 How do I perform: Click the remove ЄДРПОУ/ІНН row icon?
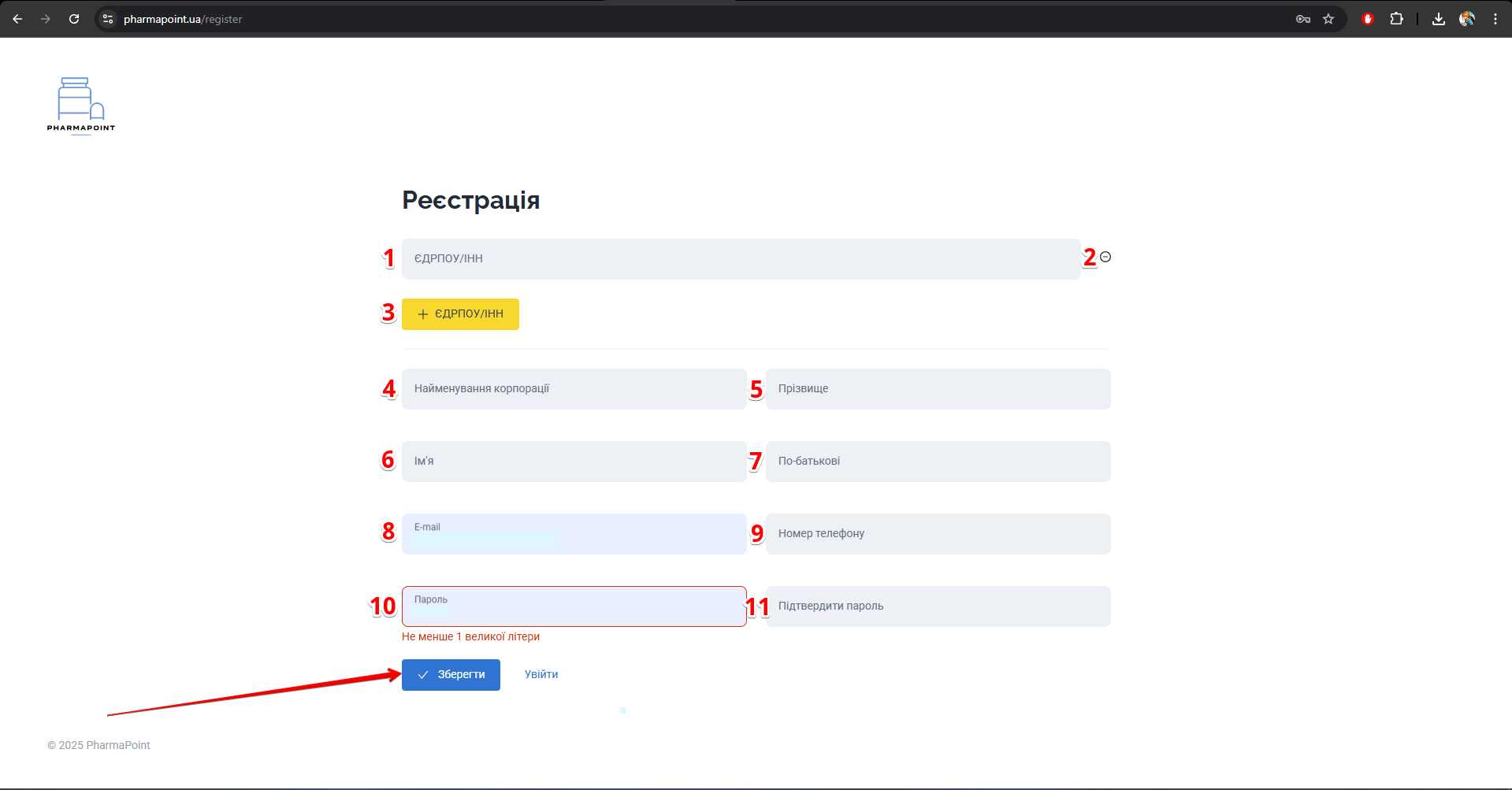click(1105, 257)
